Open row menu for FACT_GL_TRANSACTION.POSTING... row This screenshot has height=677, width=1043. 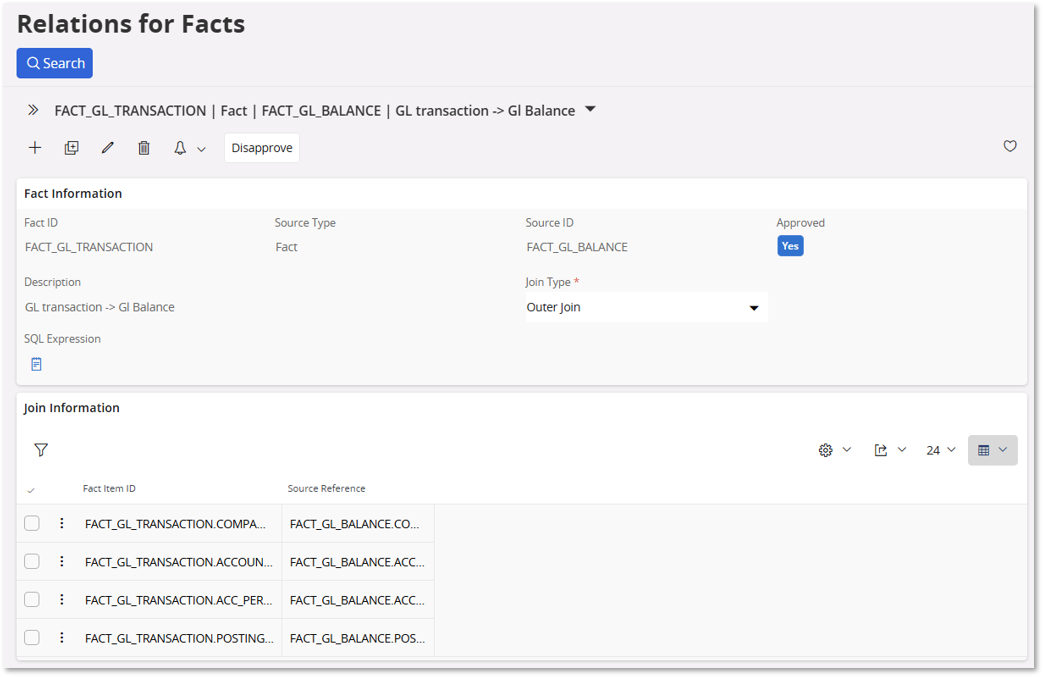pyautogui.click(x=62, y=637)
